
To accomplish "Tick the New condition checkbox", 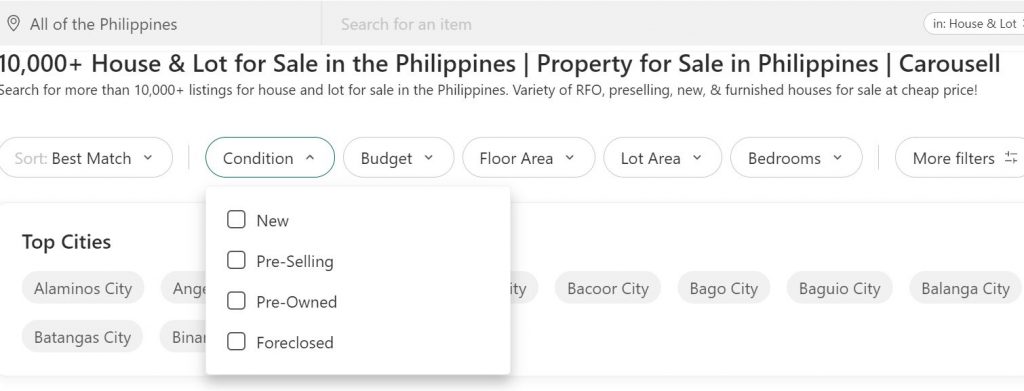I will [x=236, y=219].
